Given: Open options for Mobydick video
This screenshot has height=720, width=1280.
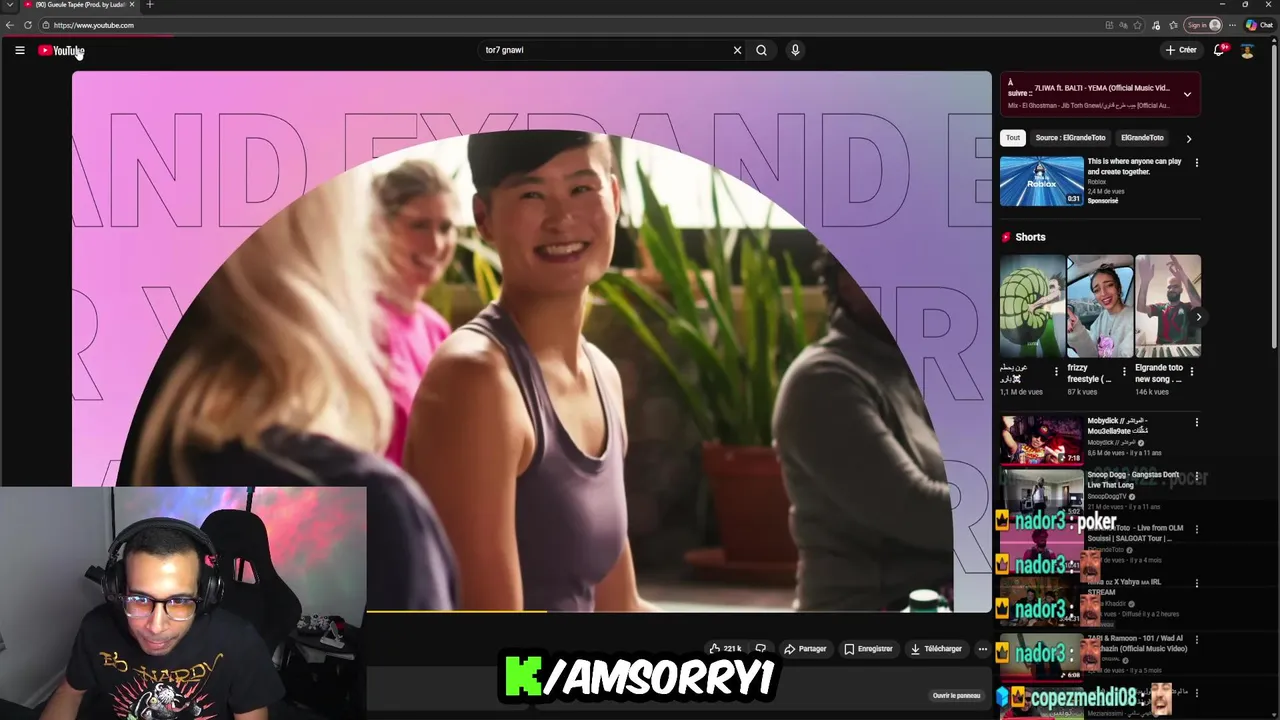Looking at the screenshot, I should 1196,422.
